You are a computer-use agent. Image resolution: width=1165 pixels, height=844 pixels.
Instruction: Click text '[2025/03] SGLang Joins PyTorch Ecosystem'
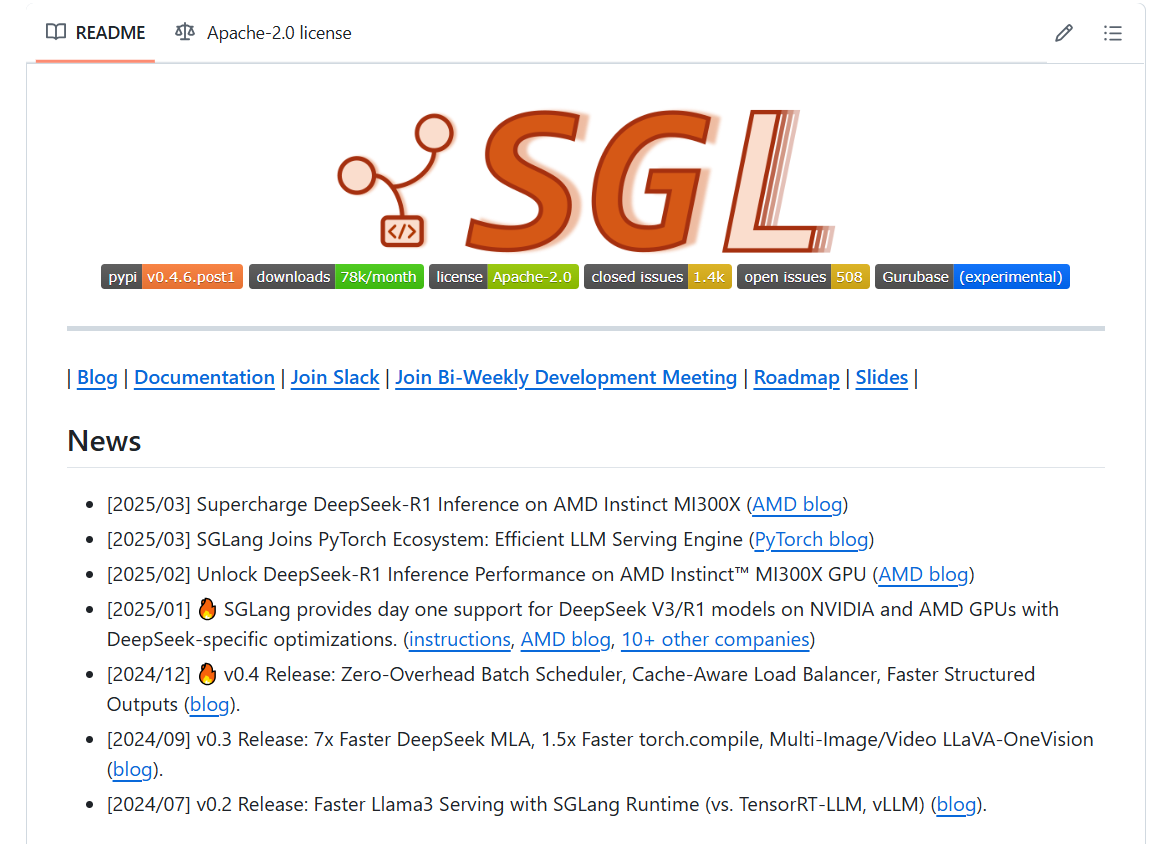tap(298, 539)
